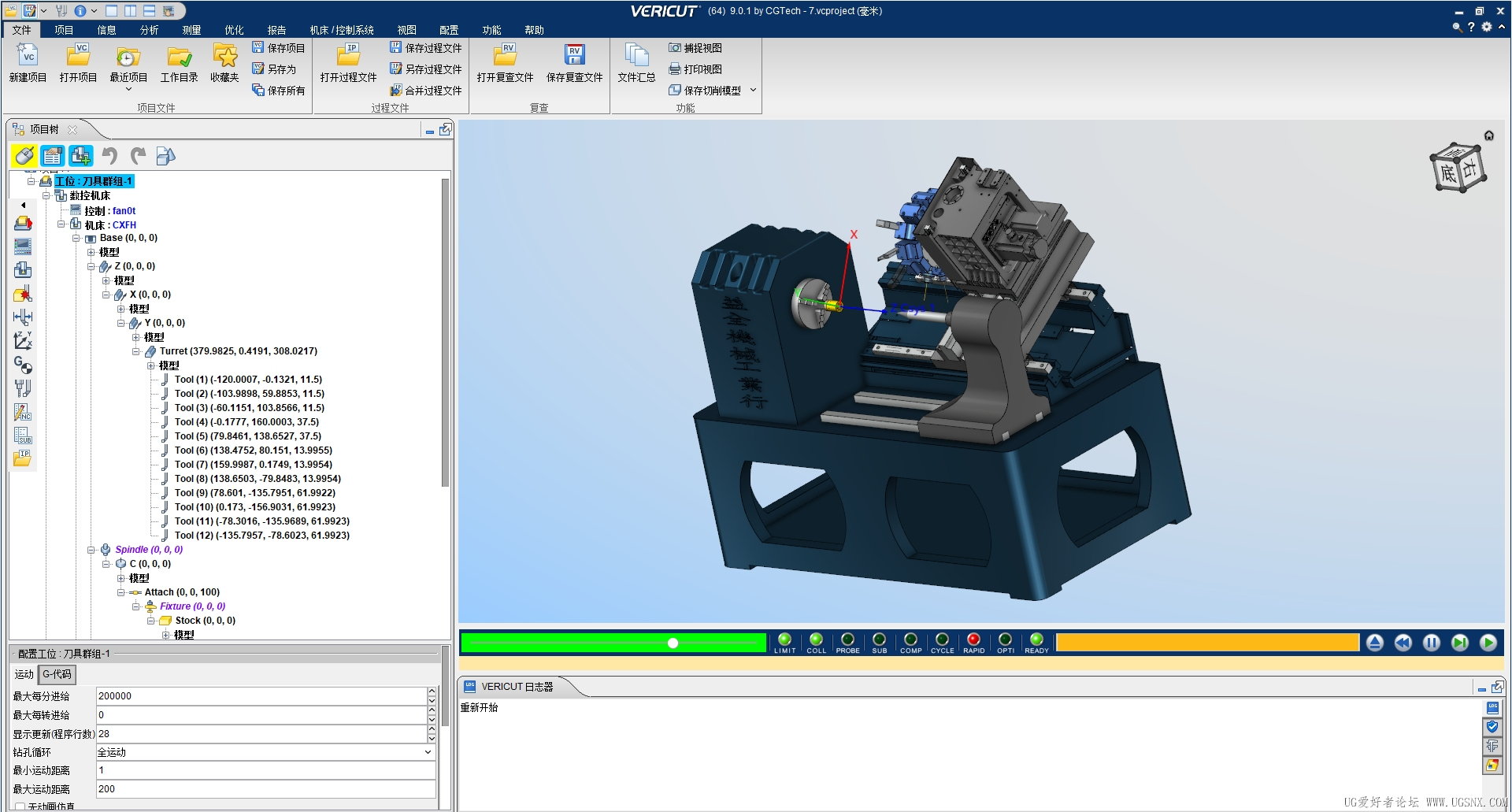Click the 新建项目 (New Project) icon
Image resolution: width=1512 pixels, height=812 pixels.
[x=28, y=55]
